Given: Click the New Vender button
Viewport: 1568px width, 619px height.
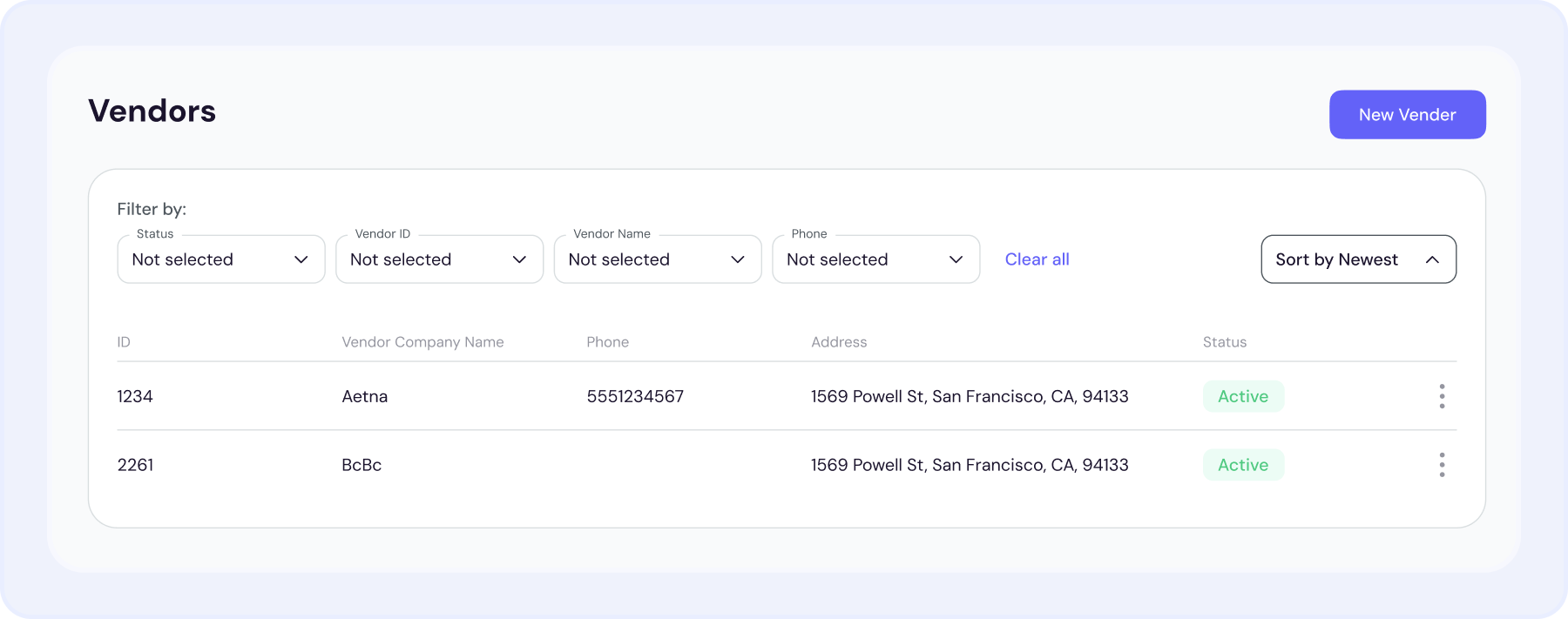Looking at the screenshot, I should (1407, 114).
